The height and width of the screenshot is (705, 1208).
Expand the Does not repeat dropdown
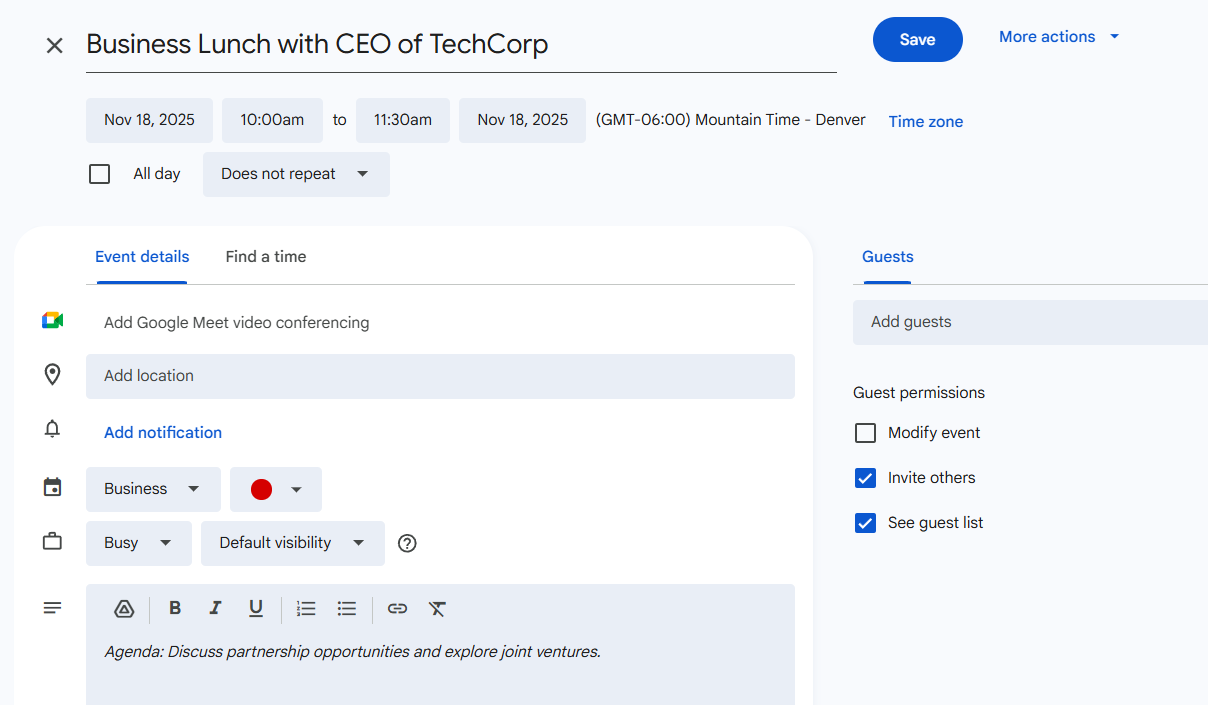296,174
